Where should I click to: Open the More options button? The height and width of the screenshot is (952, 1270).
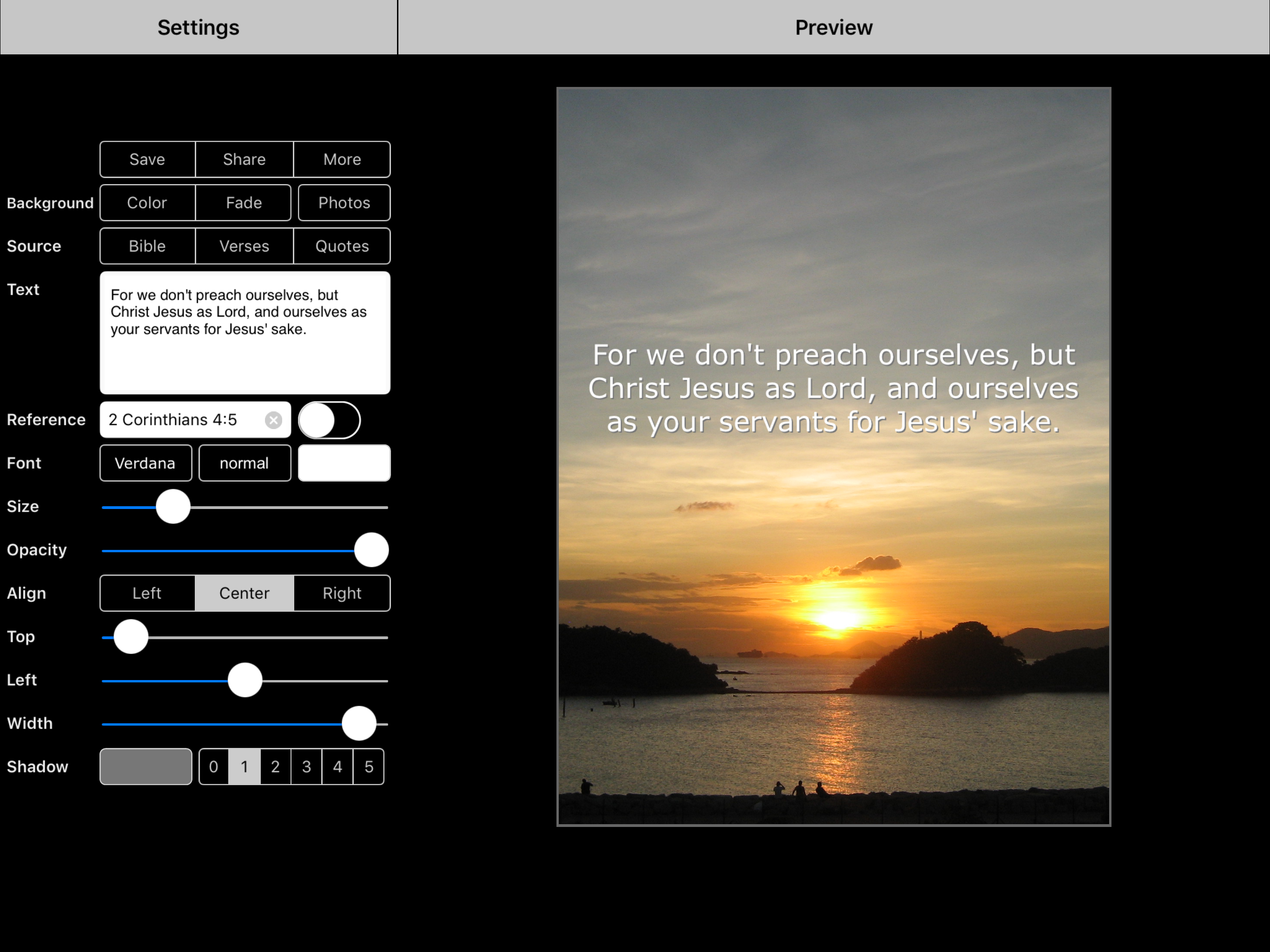342,159
